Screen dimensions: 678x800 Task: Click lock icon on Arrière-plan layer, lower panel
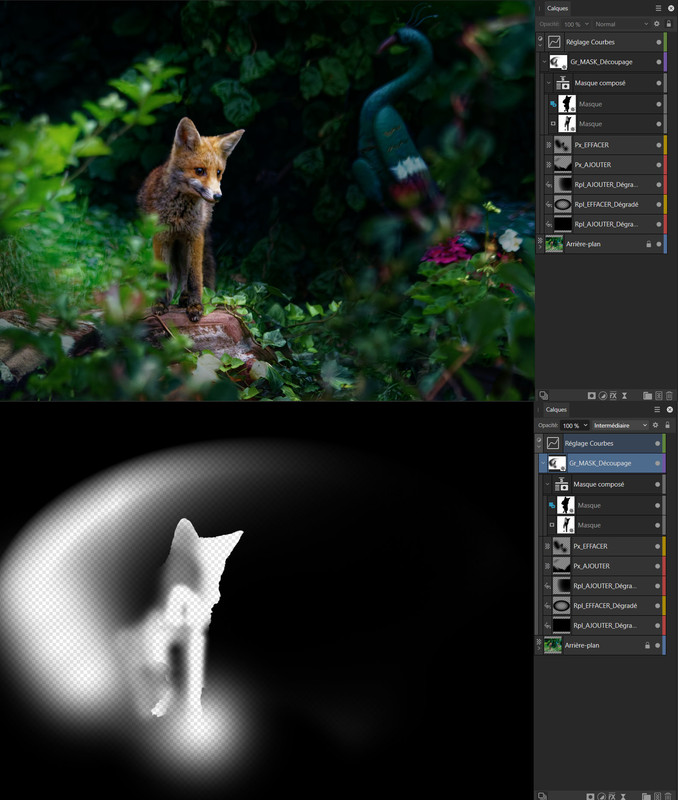(647, 645)
